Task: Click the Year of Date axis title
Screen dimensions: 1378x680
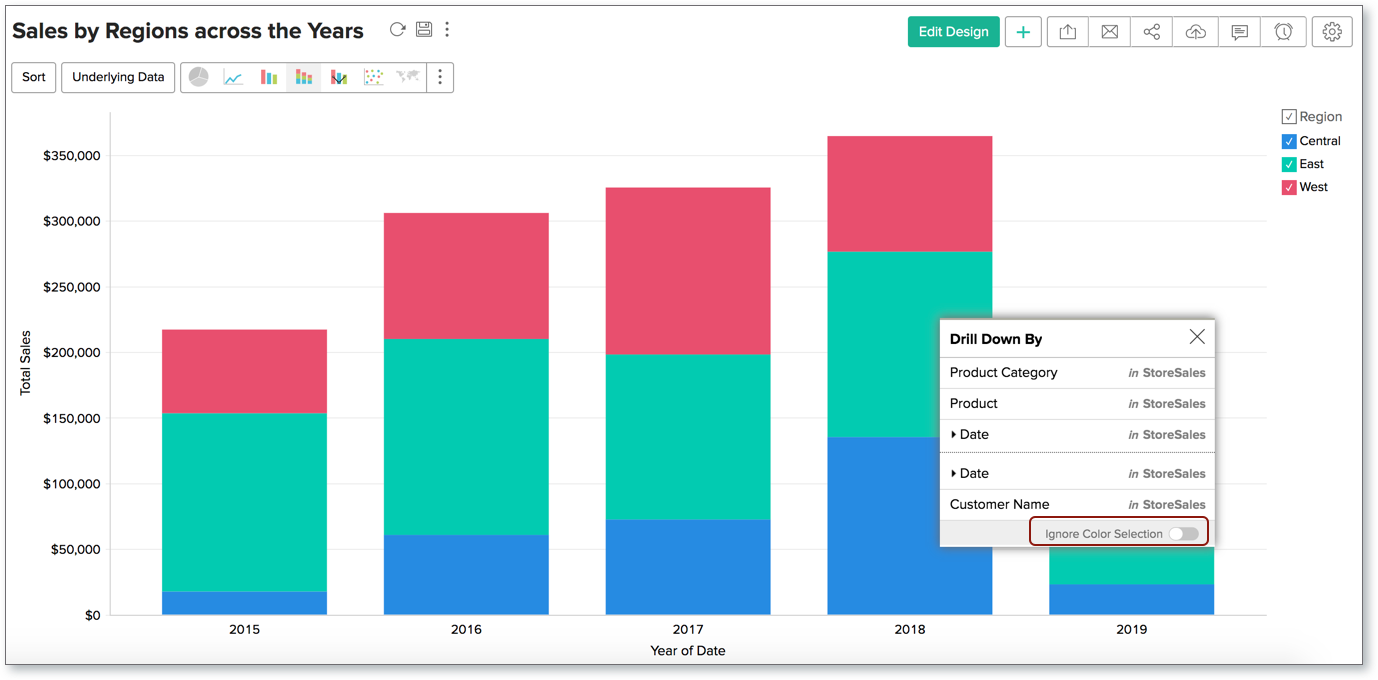Action: 688,651
